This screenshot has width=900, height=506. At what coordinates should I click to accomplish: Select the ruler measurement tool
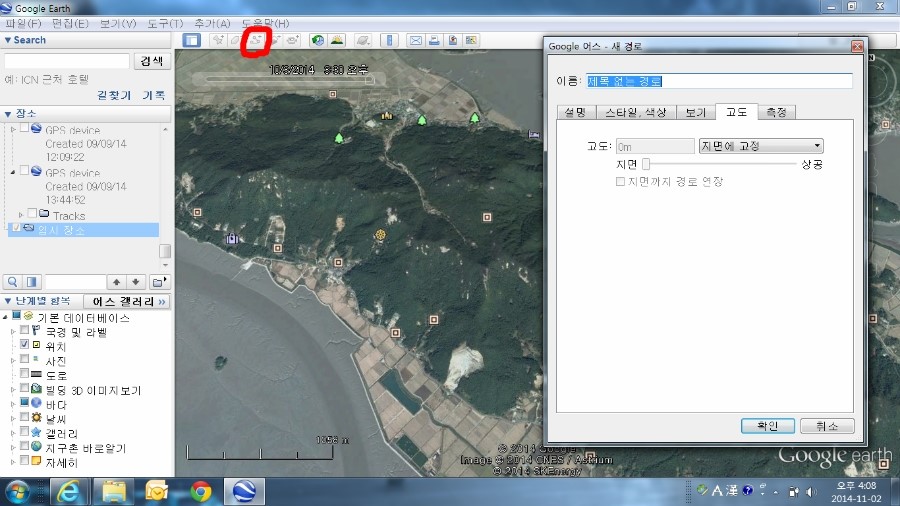(389, 40)
